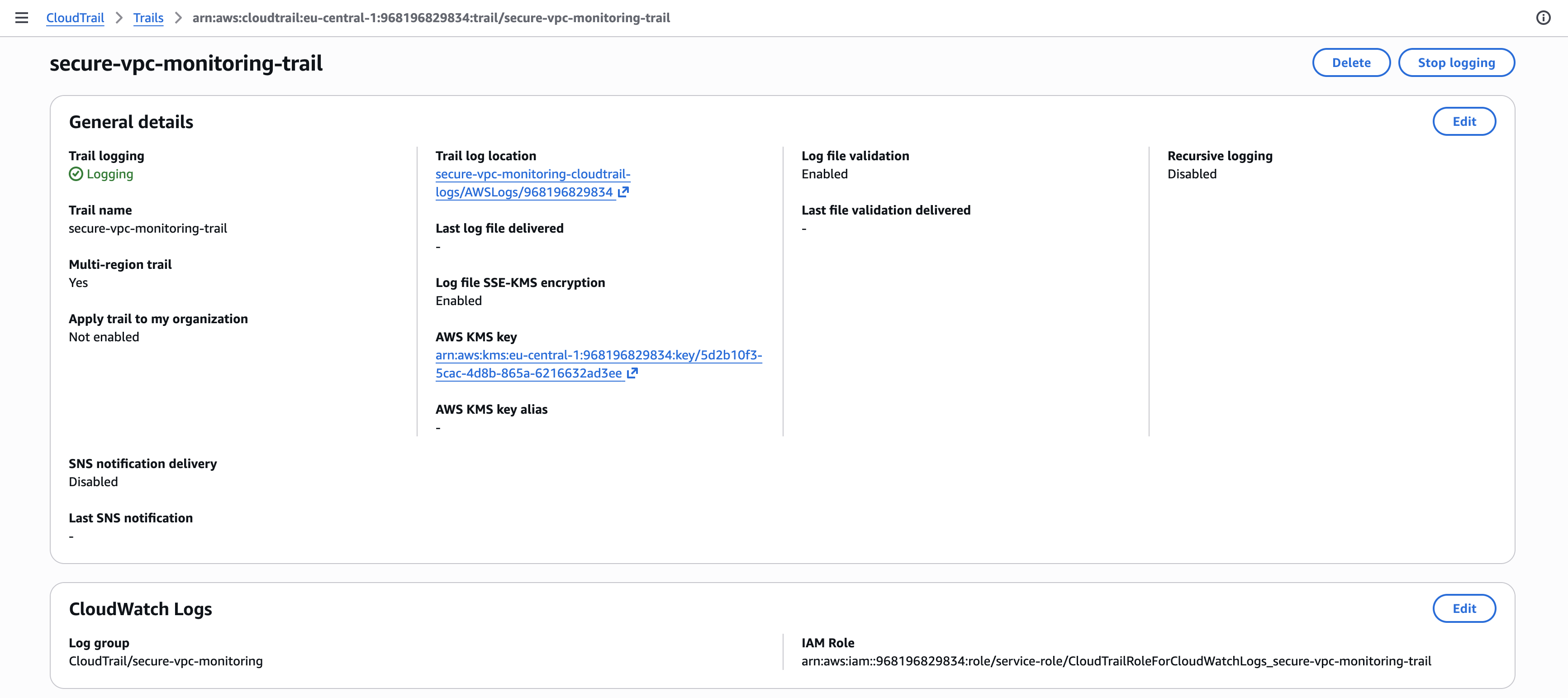
Task: Click the 'Last file validation delivered' label
Action: click(x=886, y=210)
